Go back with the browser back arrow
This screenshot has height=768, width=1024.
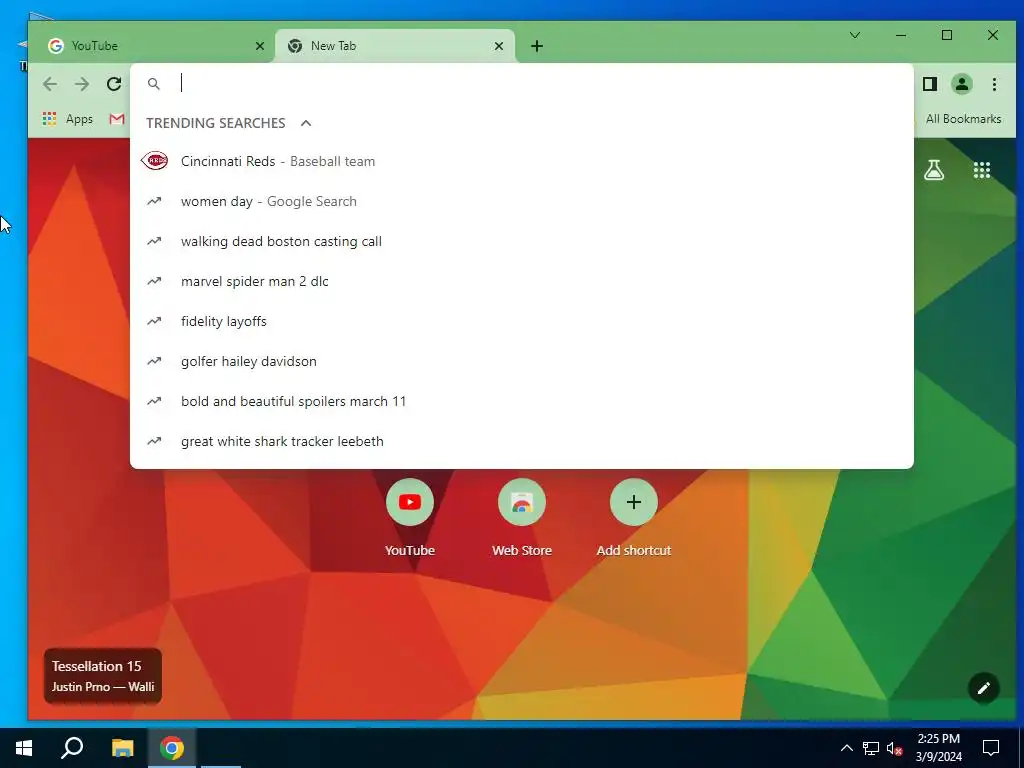tap(50, 84)
